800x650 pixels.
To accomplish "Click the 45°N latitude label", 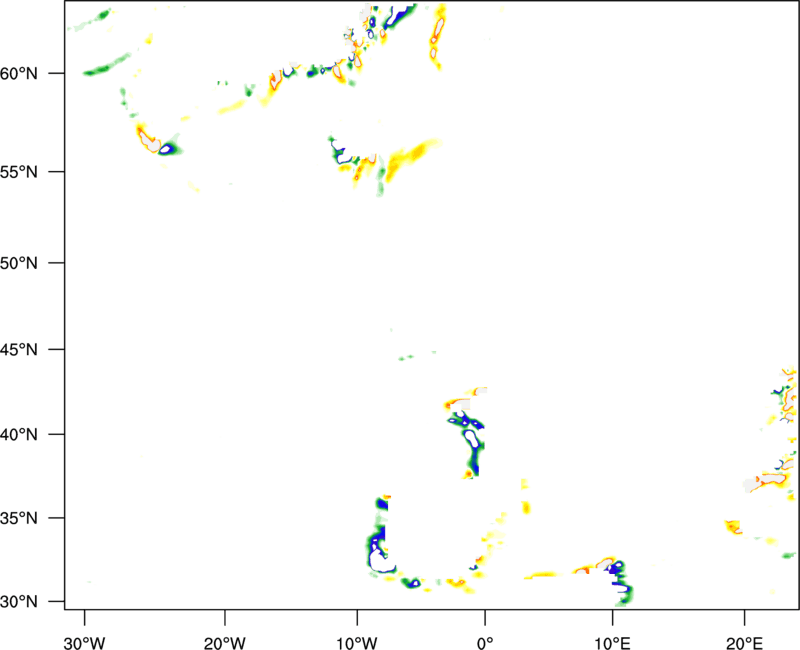I will click(x=19, y=350).
